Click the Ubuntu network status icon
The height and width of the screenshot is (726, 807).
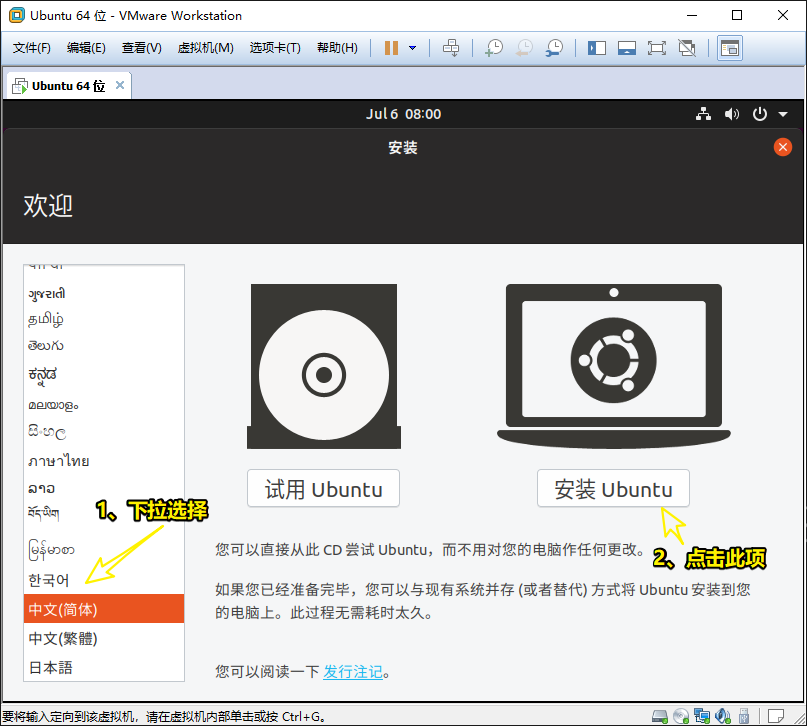[703, 114]
